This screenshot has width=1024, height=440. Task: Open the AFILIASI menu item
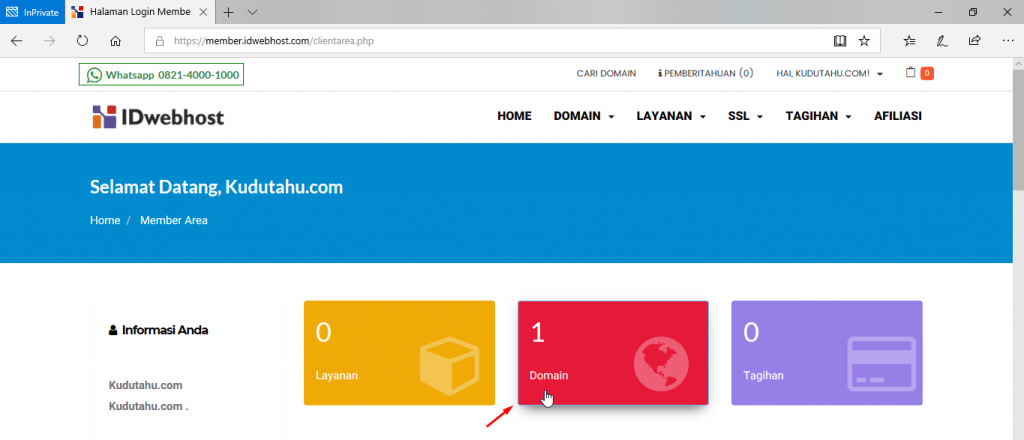[x=898, y=116]
